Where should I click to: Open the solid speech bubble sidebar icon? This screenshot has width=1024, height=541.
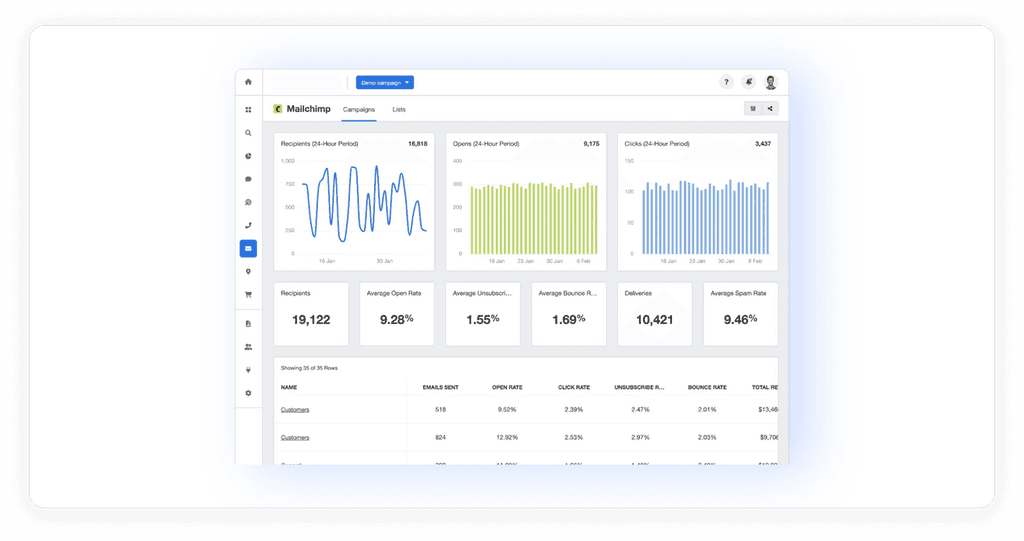[248, 179]
